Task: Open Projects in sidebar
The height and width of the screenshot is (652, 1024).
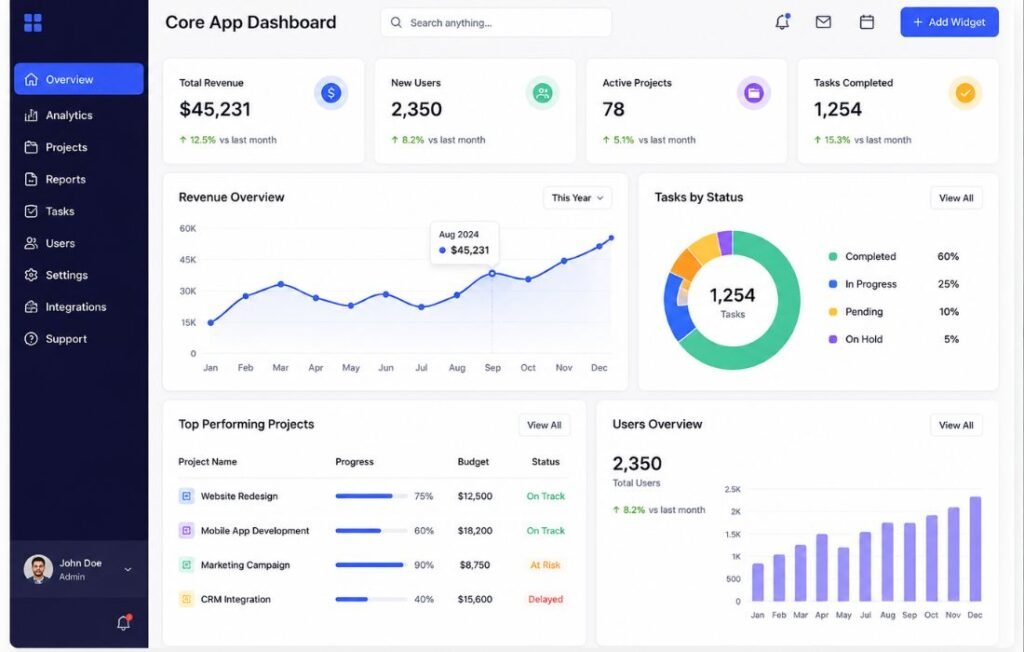Action: (79, 147)
